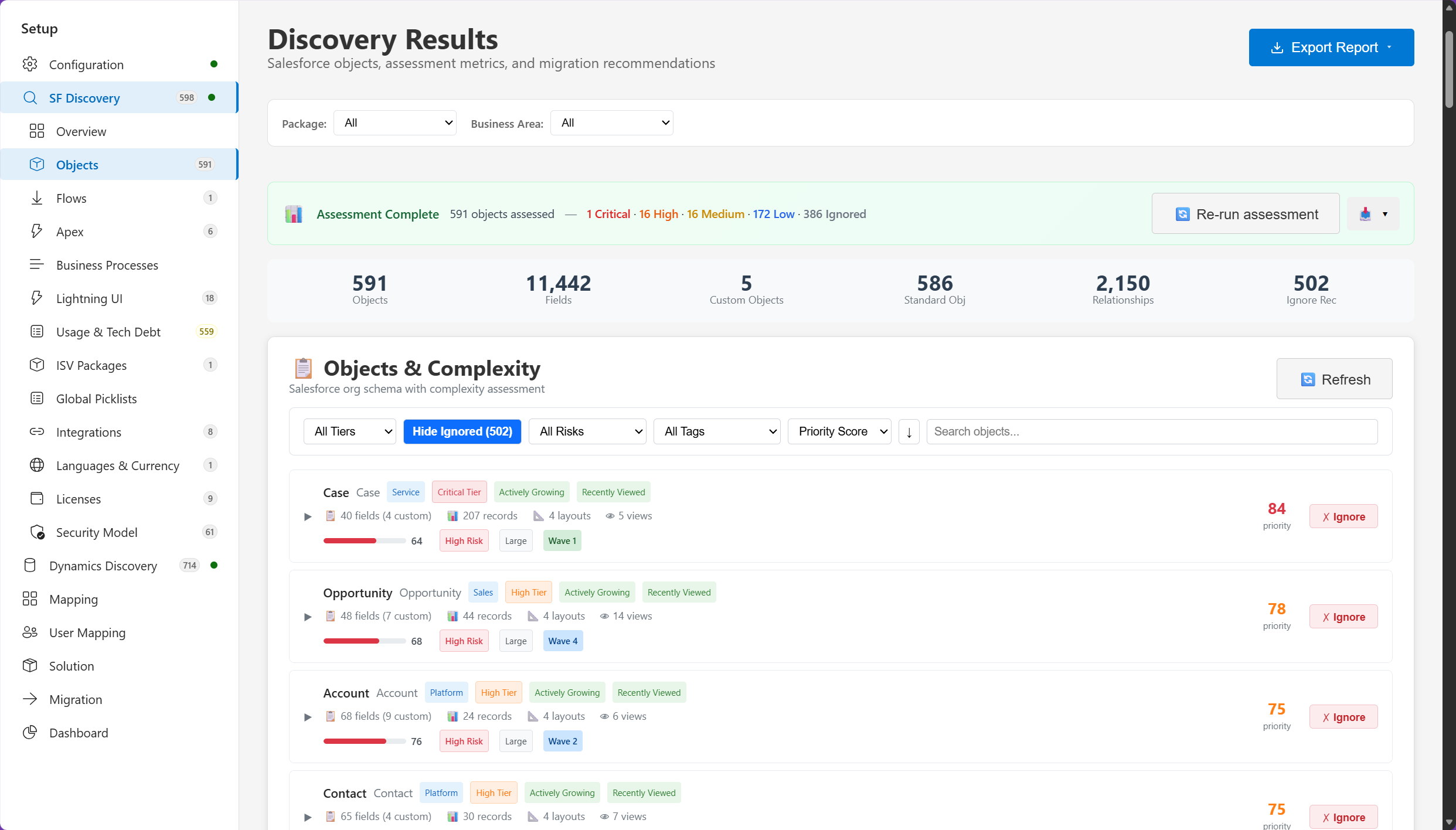Open the Package dropdown
The image size is (1456, 830).
[x=394, y=123]
